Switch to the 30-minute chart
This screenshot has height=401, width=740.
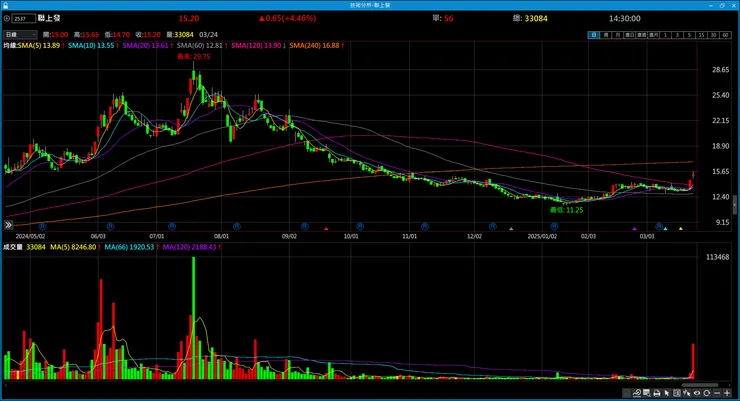[713, 35]
